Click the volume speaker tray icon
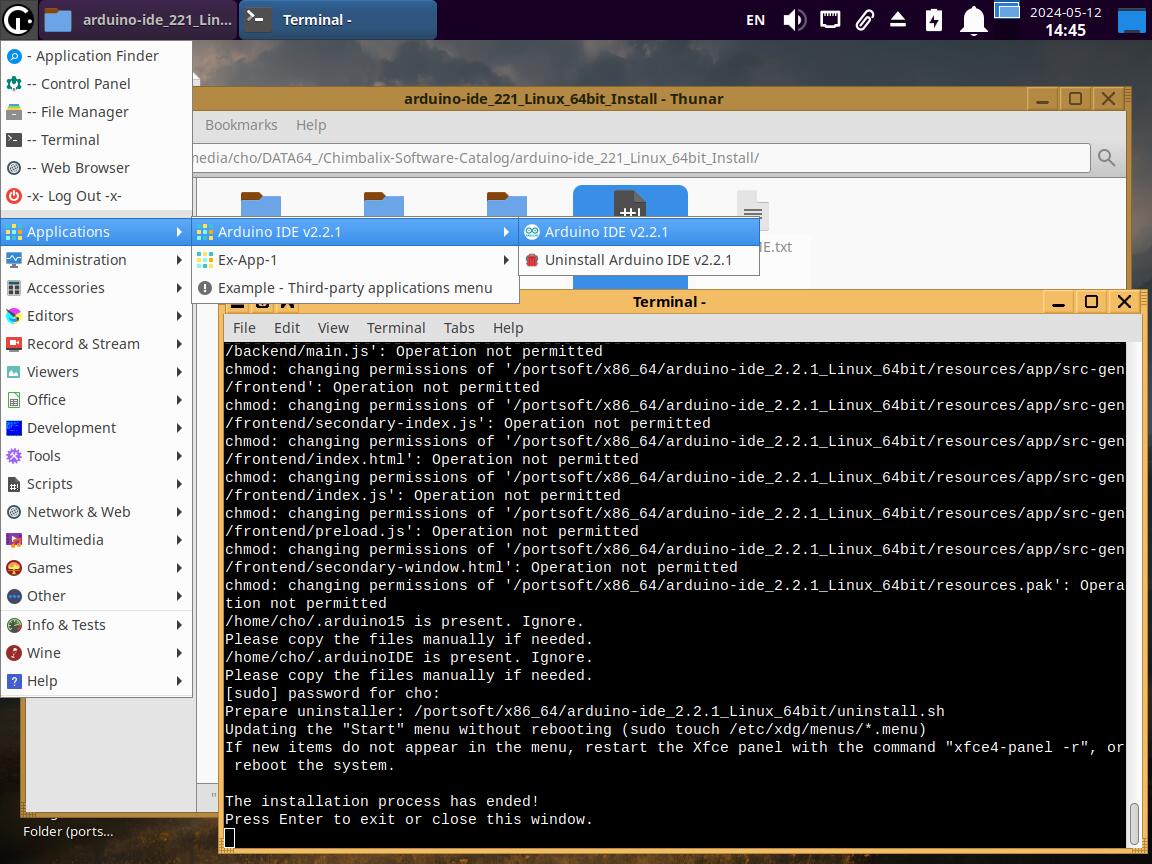1152x864 pixels. pos(794,20)
